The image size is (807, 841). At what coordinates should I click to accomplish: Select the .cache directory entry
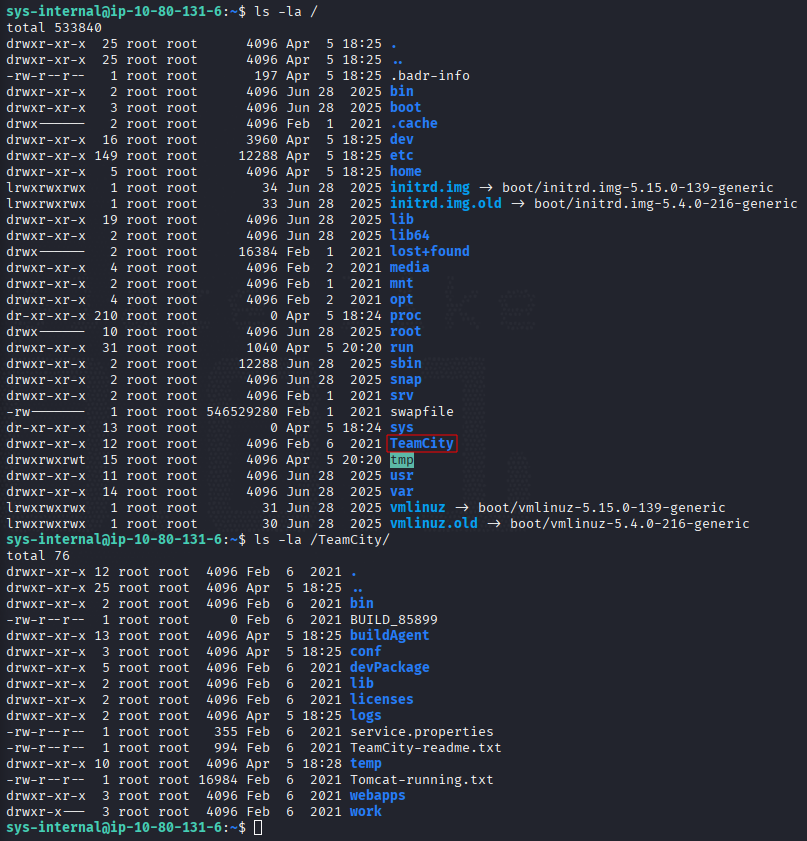click(x=413, y=123)
